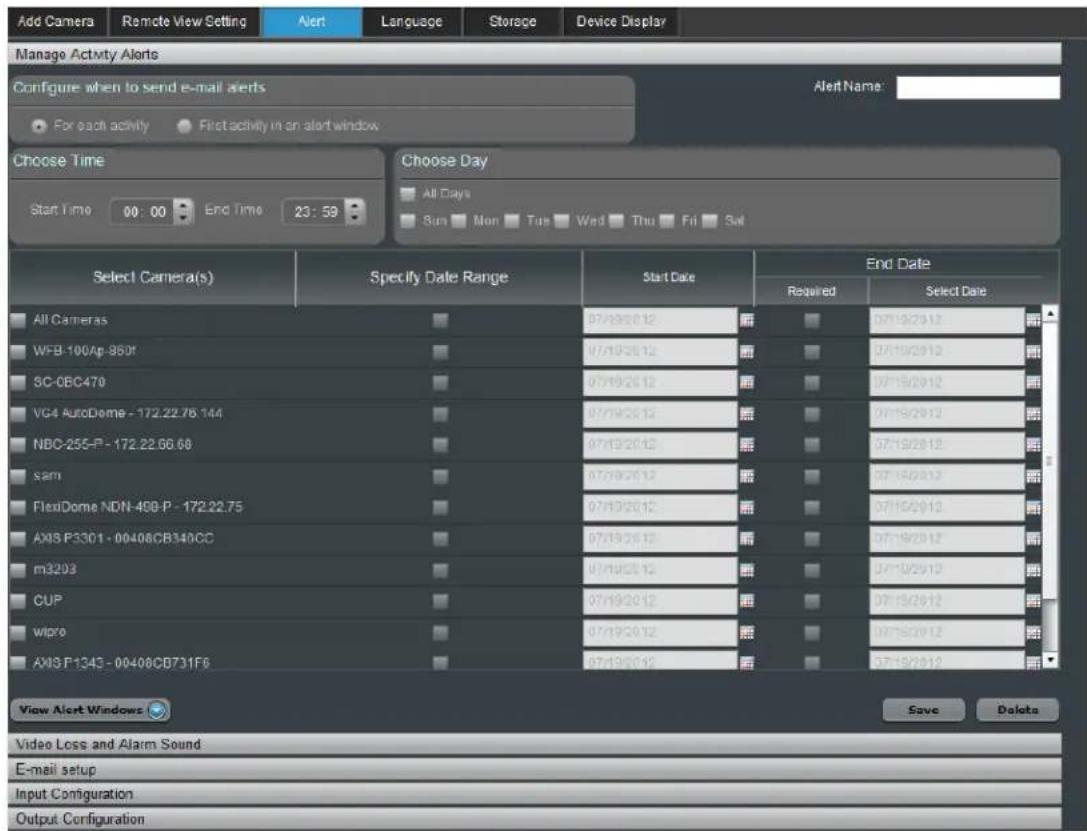
Task: Click the End Time field showing 23:59
Action: click(x=315, y=212)
